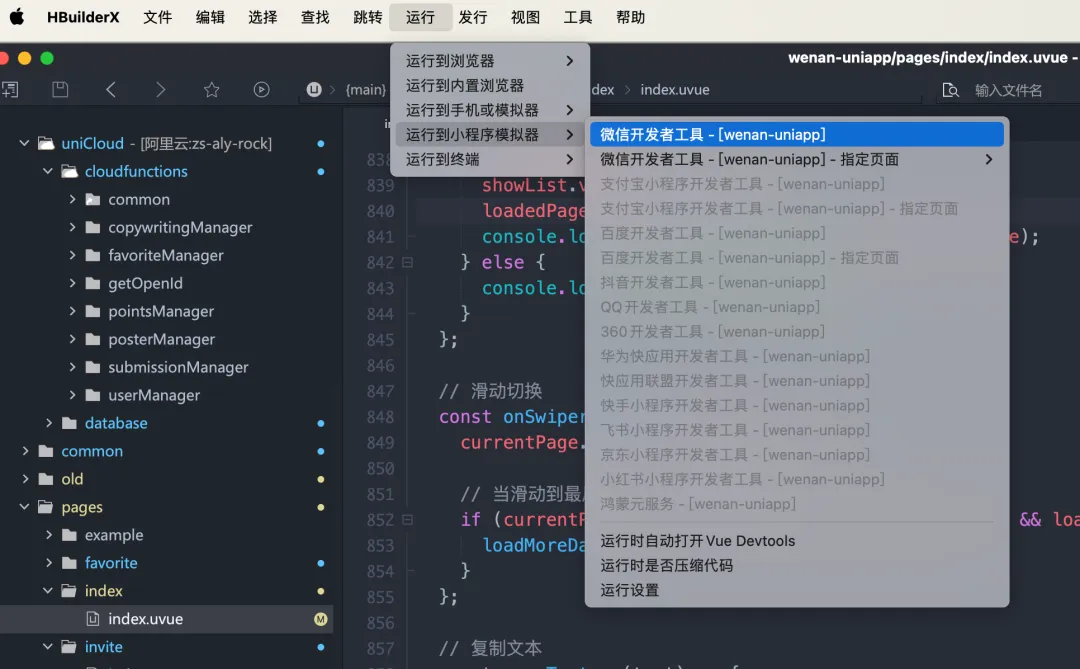Click the bookmark star icon
Screen dimensions: 1080x669
(x=211, y=90)
